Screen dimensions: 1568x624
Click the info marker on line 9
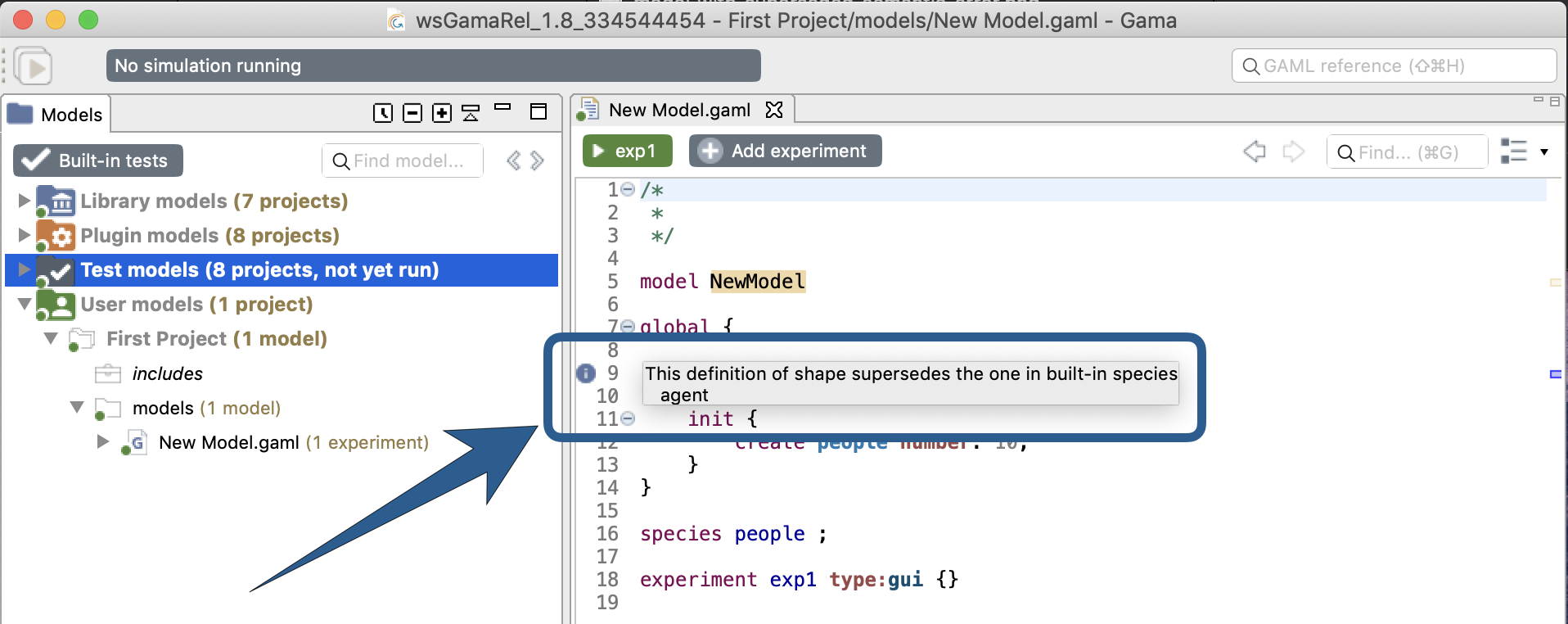tap(585, 373)
